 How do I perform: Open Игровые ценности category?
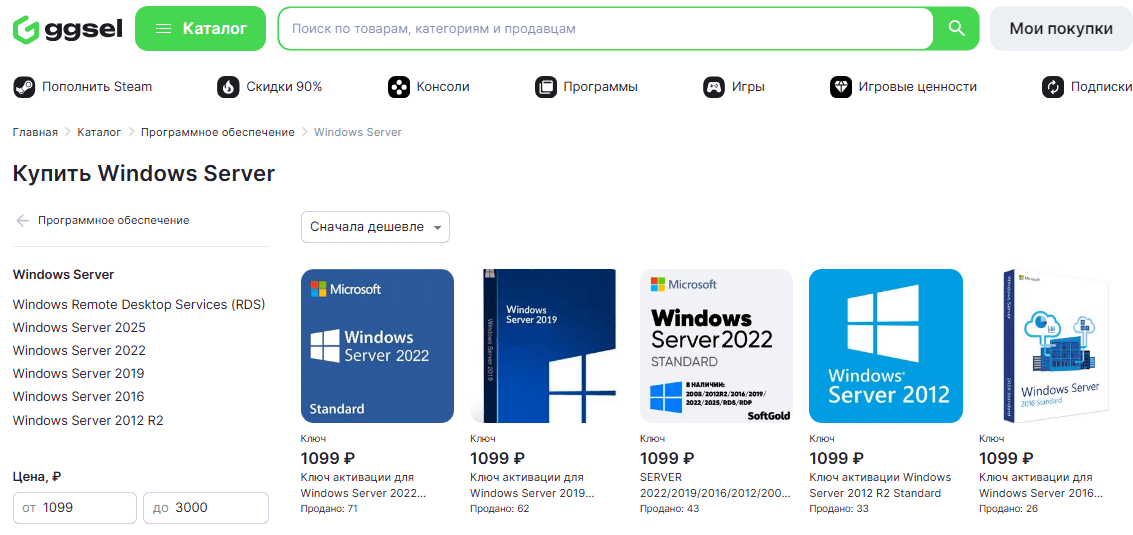(918, 87)
